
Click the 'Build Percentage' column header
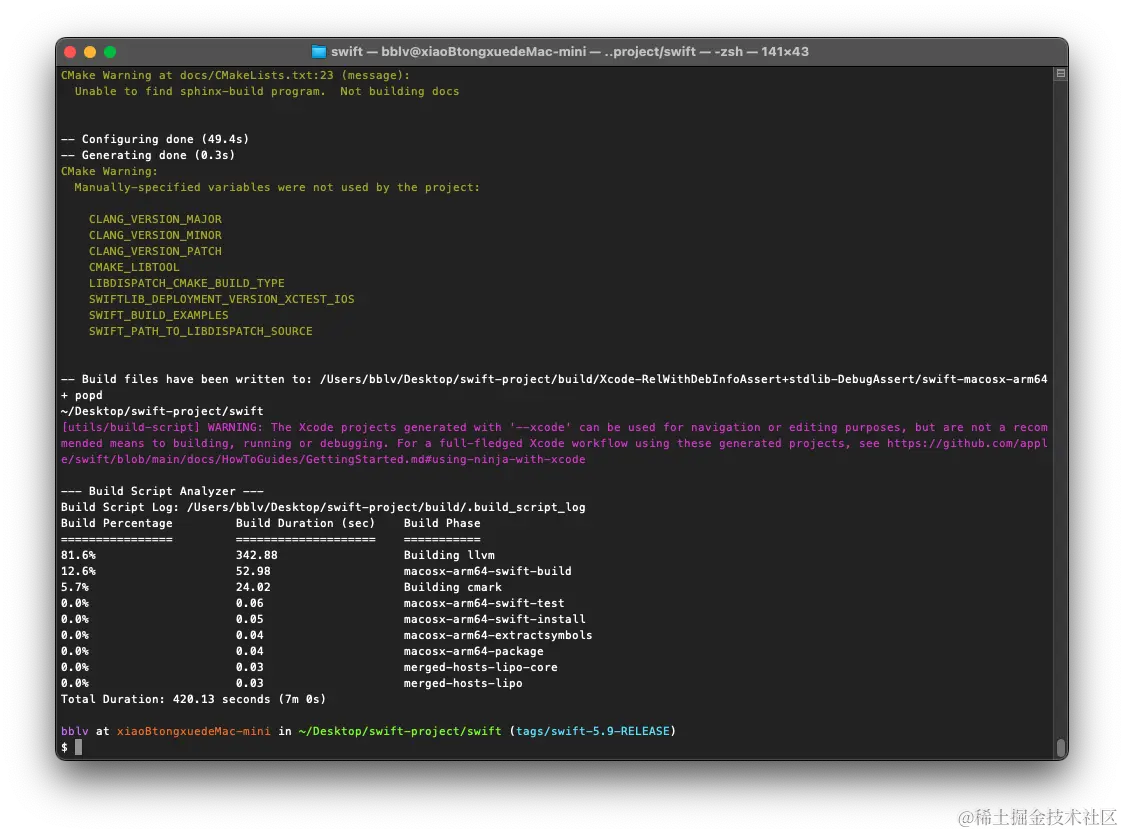click(x=117, y=523)
